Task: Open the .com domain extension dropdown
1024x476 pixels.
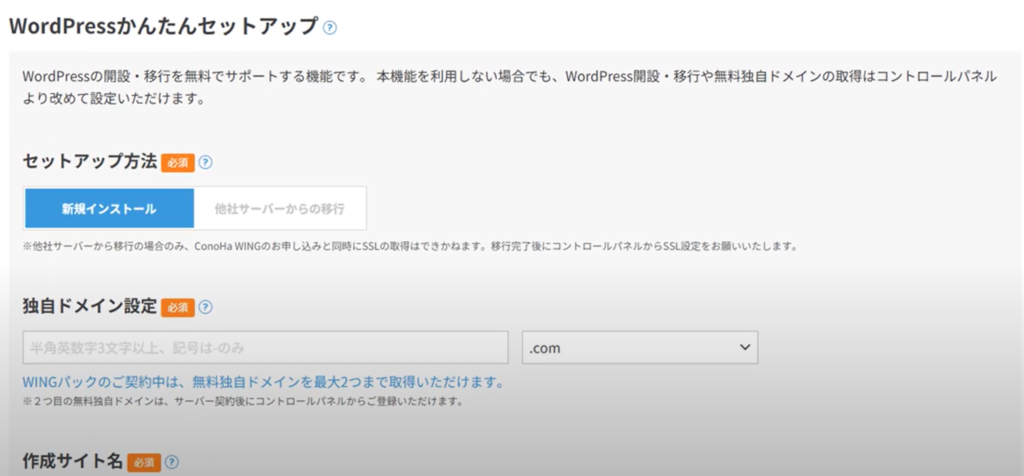Action: pos(639,347)
